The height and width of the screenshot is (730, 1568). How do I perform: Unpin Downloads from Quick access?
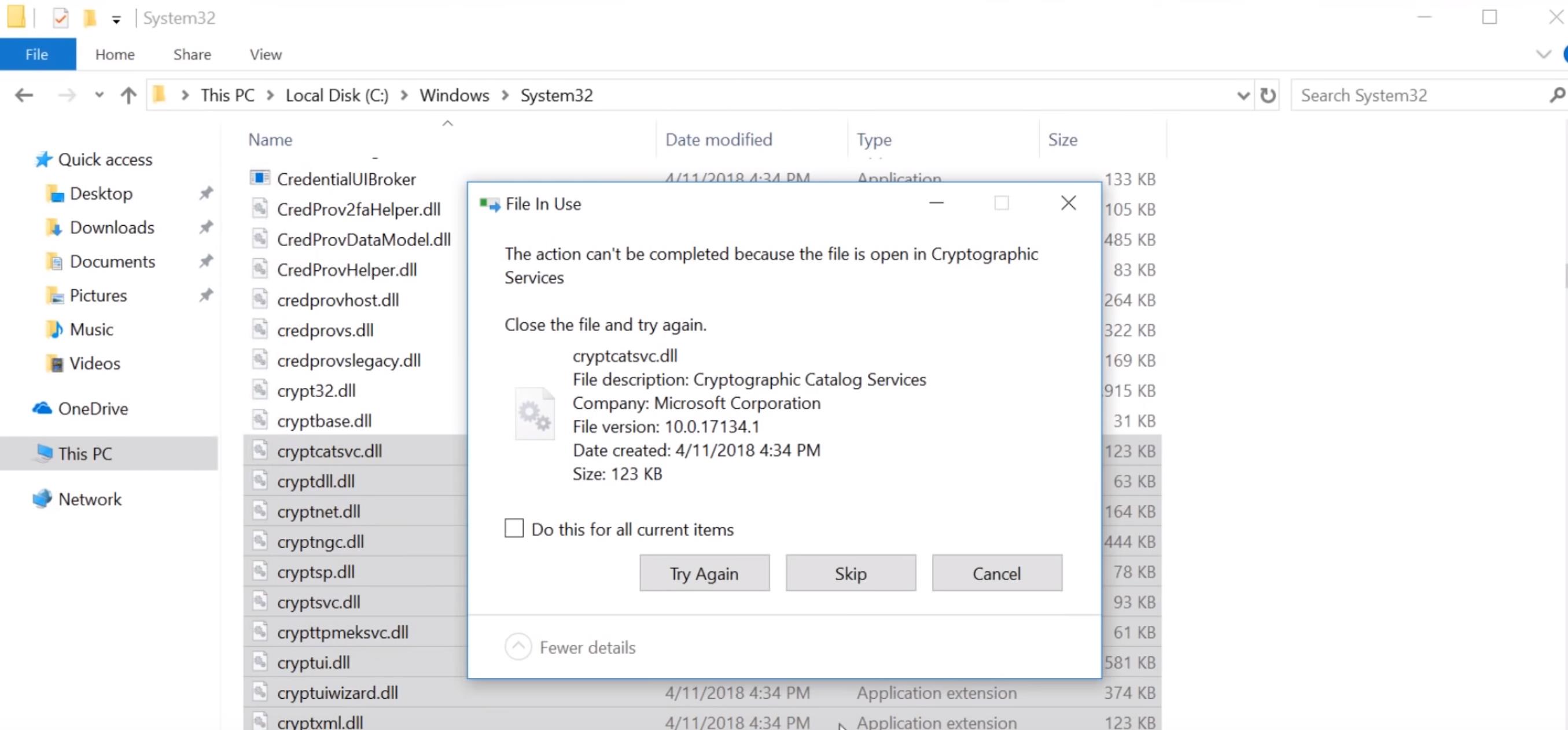(x=206, y=227)
